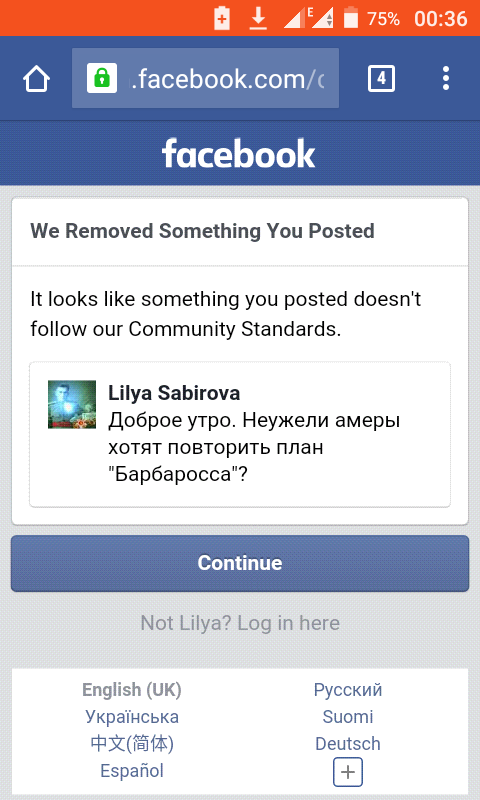
Task: Tap the download notification icon
Action: point(259,19)
